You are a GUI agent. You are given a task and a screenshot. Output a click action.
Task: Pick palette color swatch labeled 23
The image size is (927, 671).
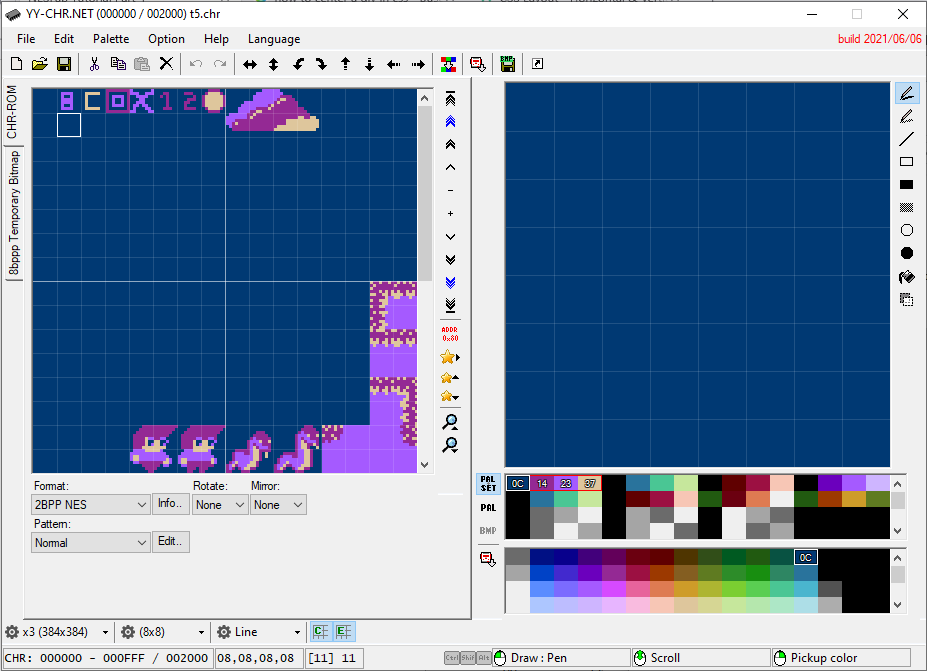(566, 484)
